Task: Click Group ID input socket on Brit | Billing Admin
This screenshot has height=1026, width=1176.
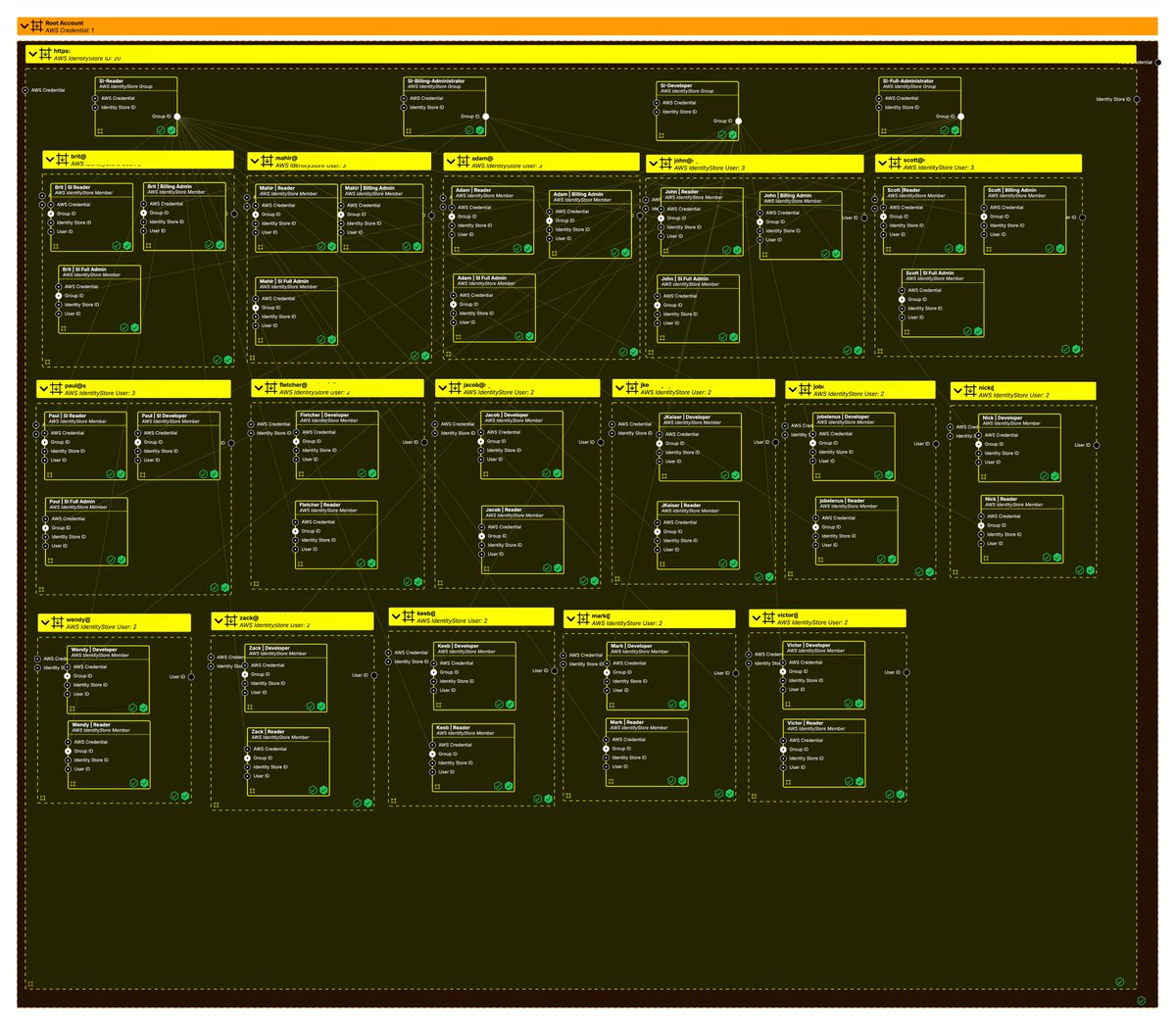Action: [143, 213]
